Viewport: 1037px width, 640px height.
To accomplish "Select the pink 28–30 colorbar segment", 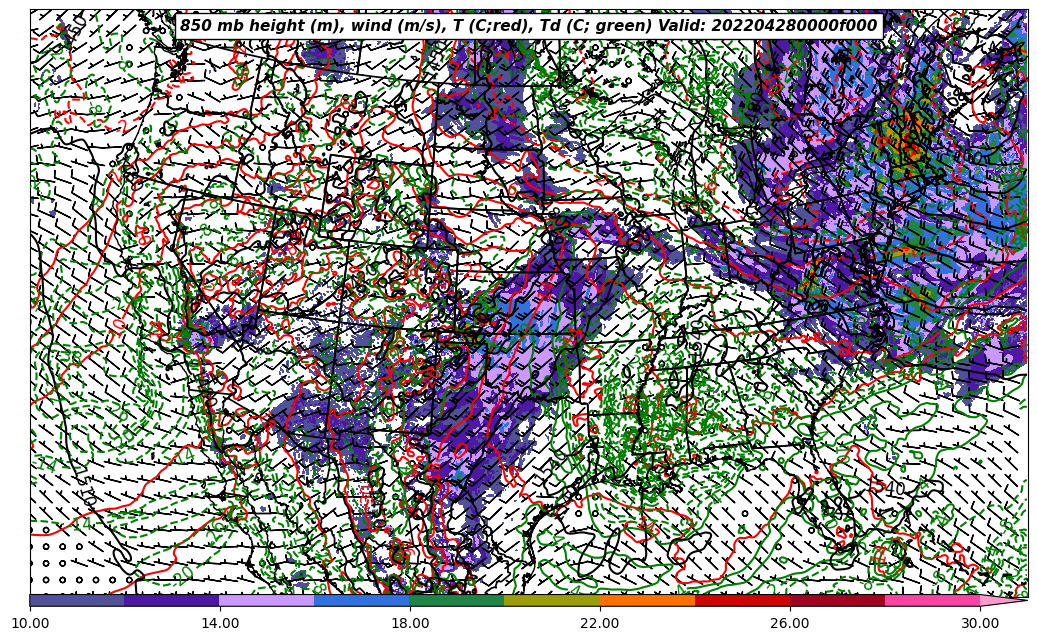I will [x=933, y=600].
